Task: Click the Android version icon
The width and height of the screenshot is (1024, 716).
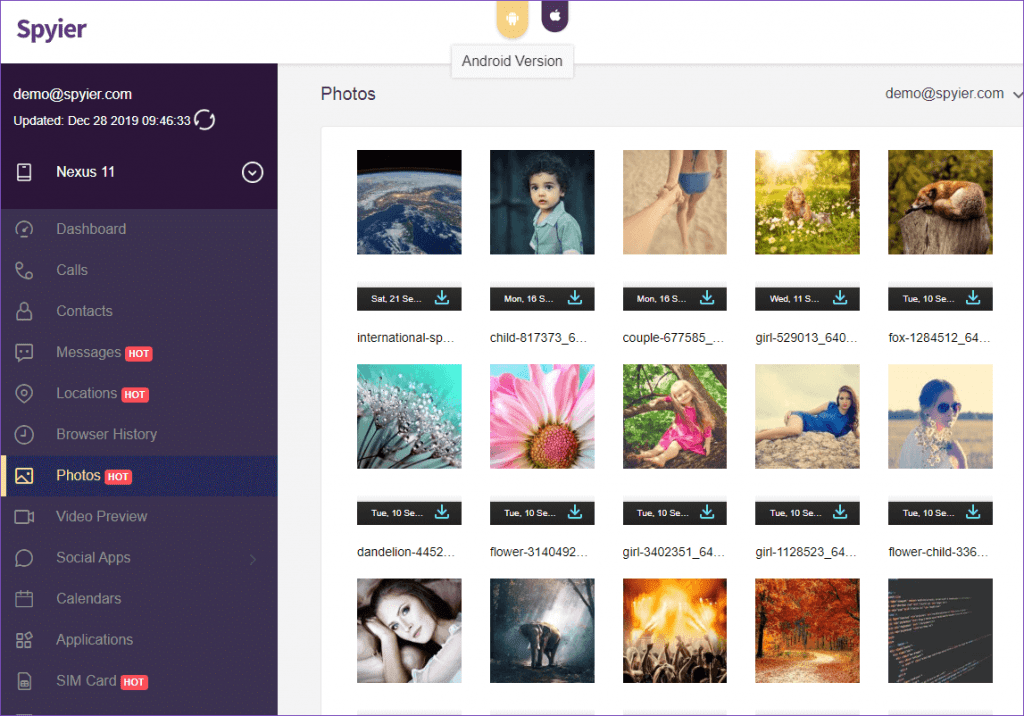Action: point(512,17)
